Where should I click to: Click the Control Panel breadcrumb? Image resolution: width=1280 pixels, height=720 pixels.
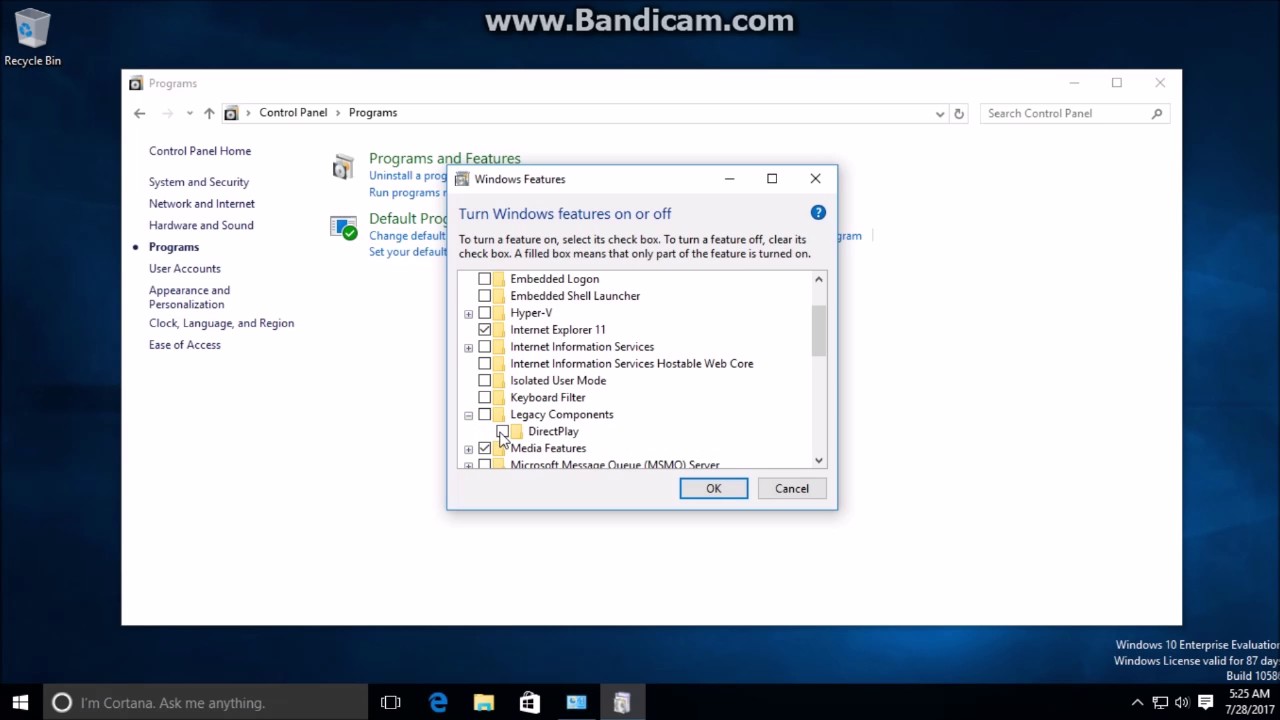(x=293, y=113)
